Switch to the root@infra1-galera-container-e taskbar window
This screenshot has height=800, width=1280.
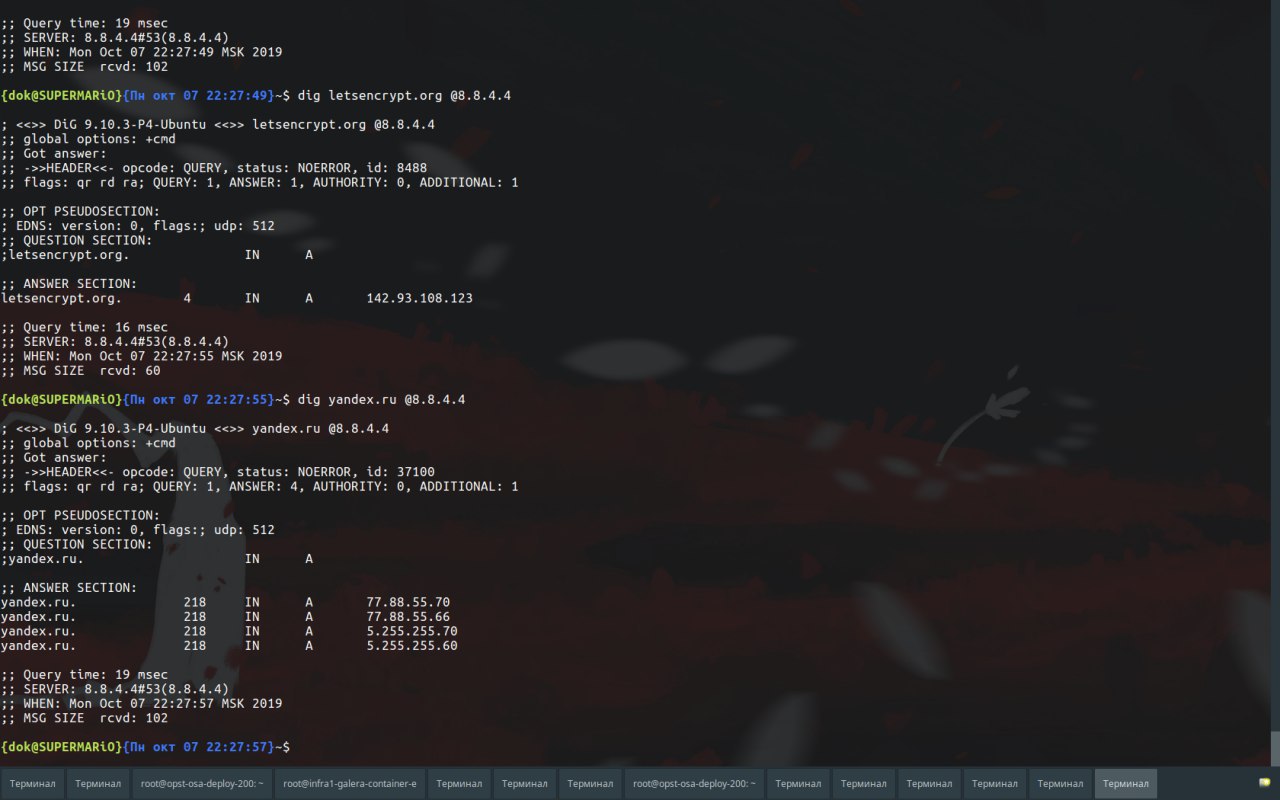point(349,783)
